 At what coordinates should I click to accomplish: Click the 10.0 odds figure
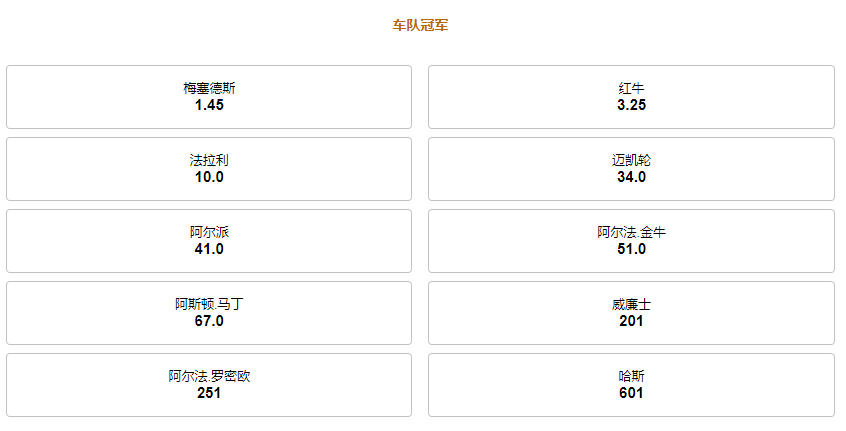click(x=209, y=177)
